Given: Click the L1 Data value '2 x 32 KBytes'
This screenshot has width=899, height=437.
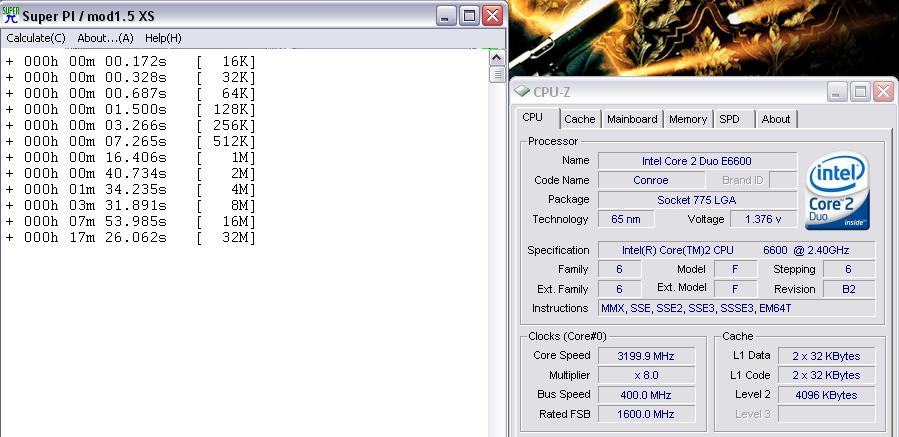Looking at the screenshot, I should (x=826, y=356).
